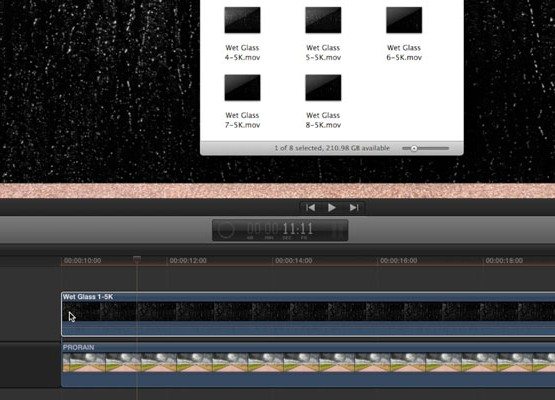Click the icon size slider in Finder
The height and width of the screenshot is (400, 555).
click(x=425, y=148)
